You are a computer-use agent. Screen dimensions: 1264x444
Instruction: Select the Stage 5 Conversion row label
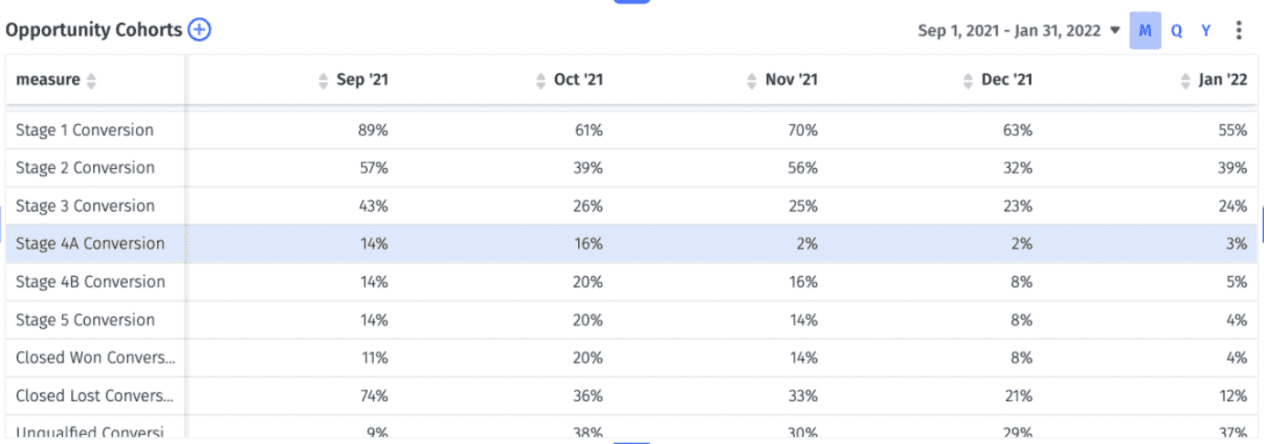click(85, 320)
